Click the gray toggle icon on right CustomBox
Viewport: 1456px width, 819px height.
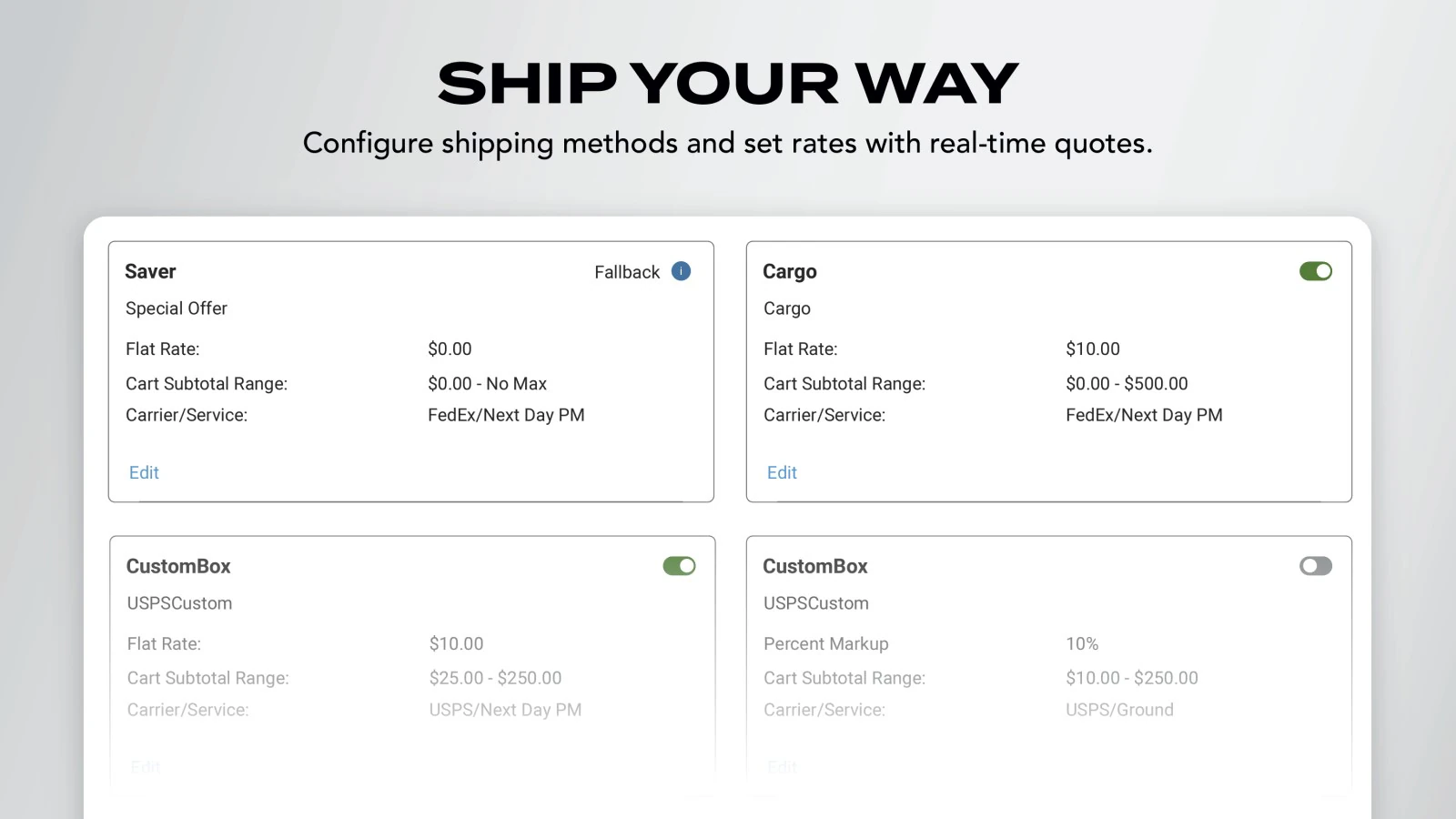(x=1316, y=565)
